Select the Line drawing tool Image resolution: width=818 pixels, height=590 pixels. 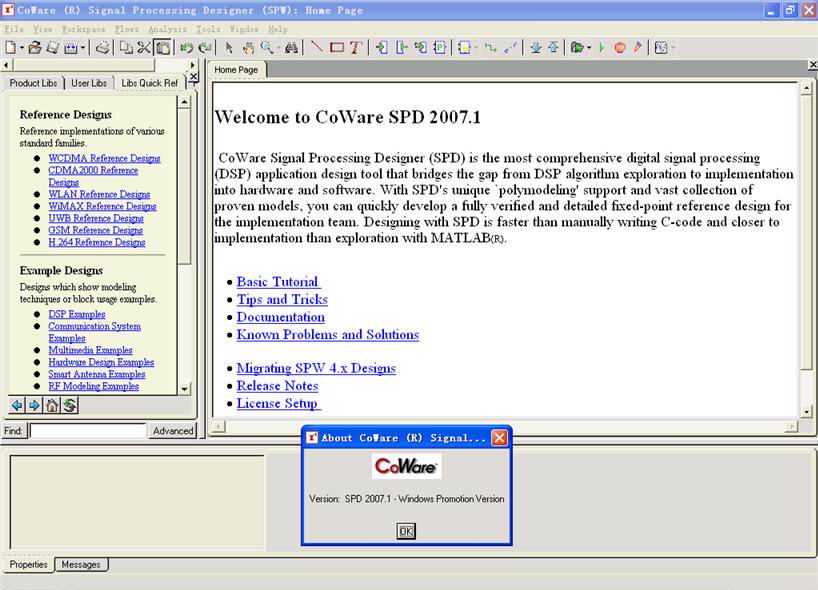tap(317, 48)
